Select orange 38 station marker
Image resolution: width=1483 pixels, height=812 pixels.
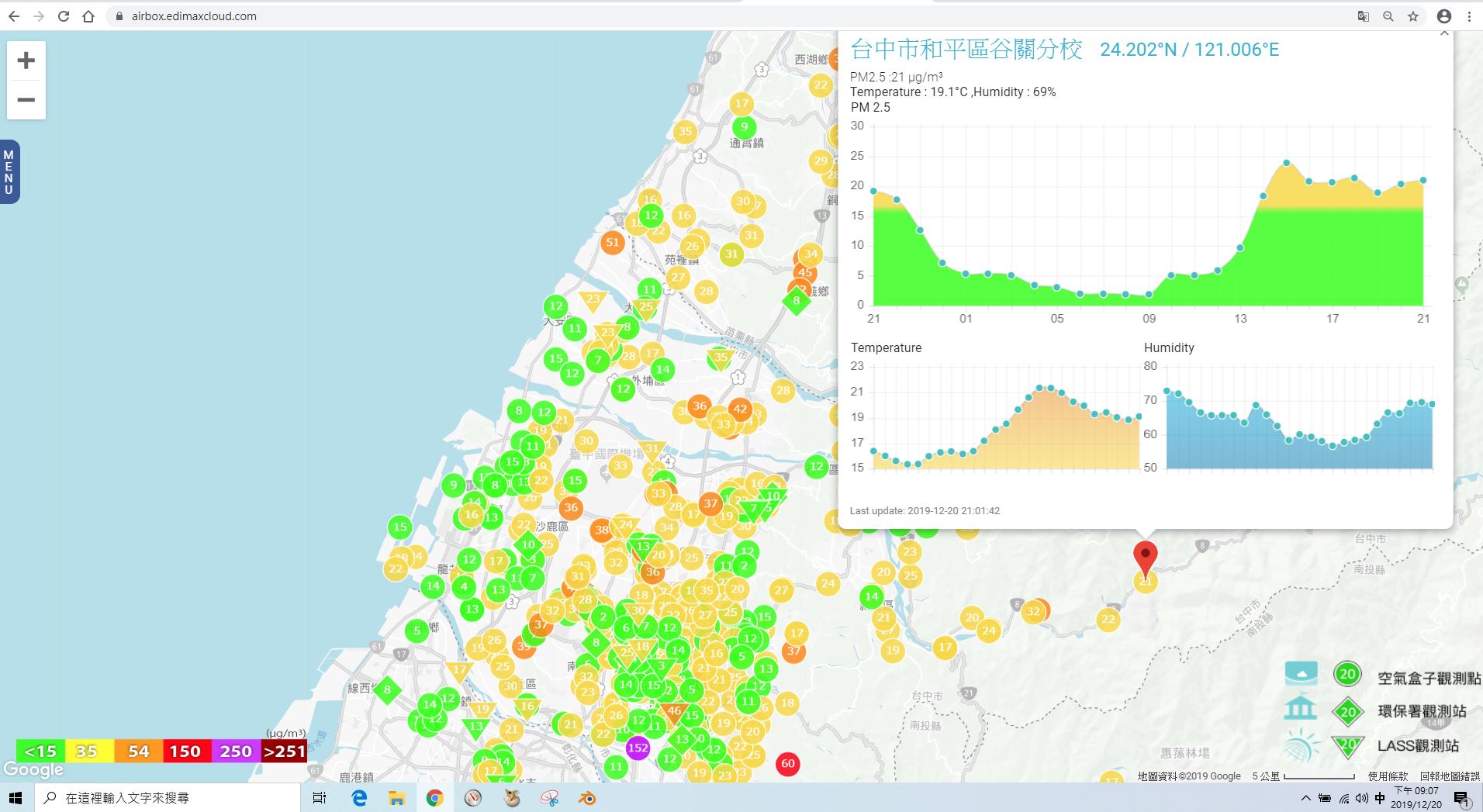[602, 530]
